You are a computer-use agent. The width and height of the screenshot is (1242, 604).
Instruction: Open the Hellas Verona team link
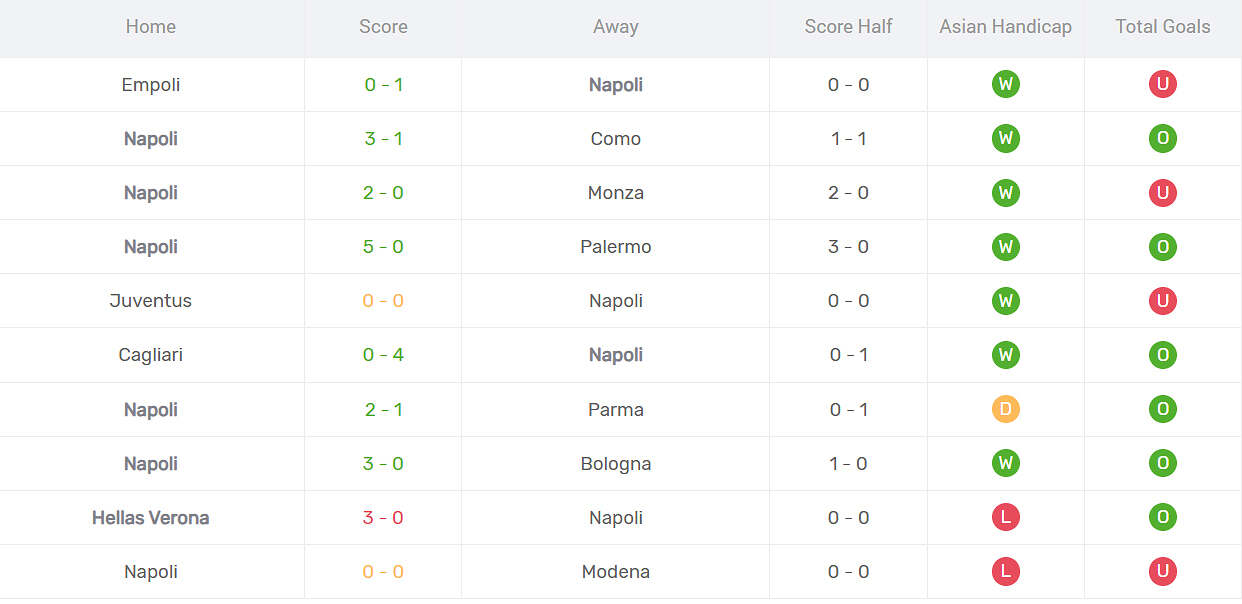(151, 518)
